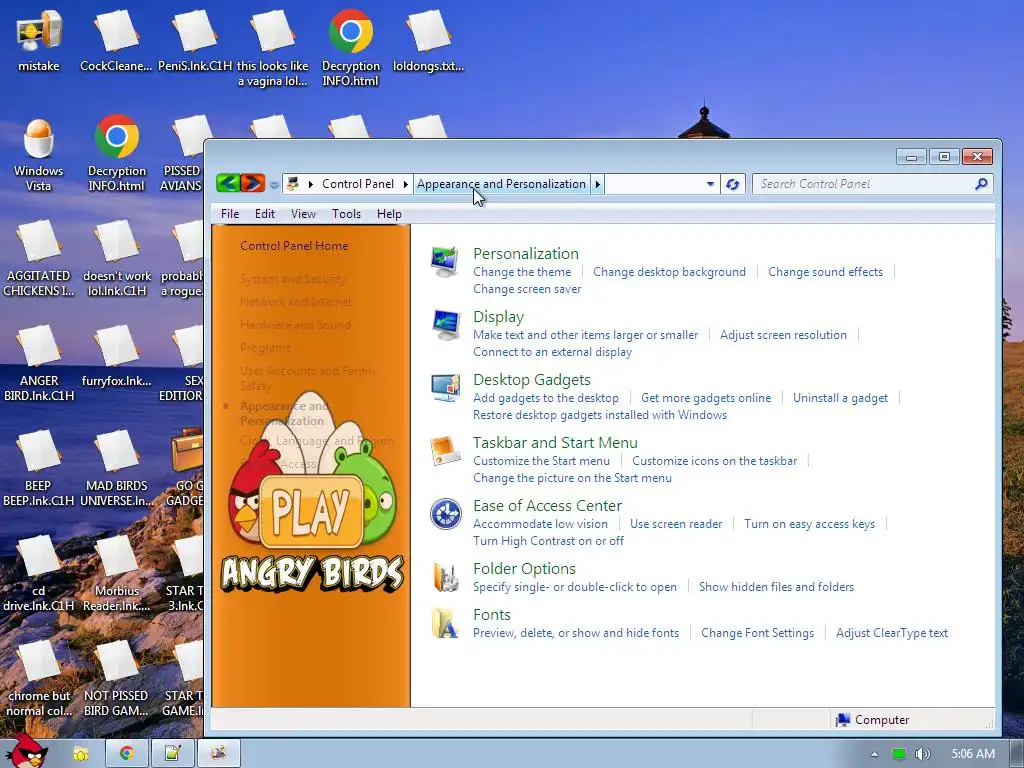Open System and Security in sidebar

click(293, 279)
